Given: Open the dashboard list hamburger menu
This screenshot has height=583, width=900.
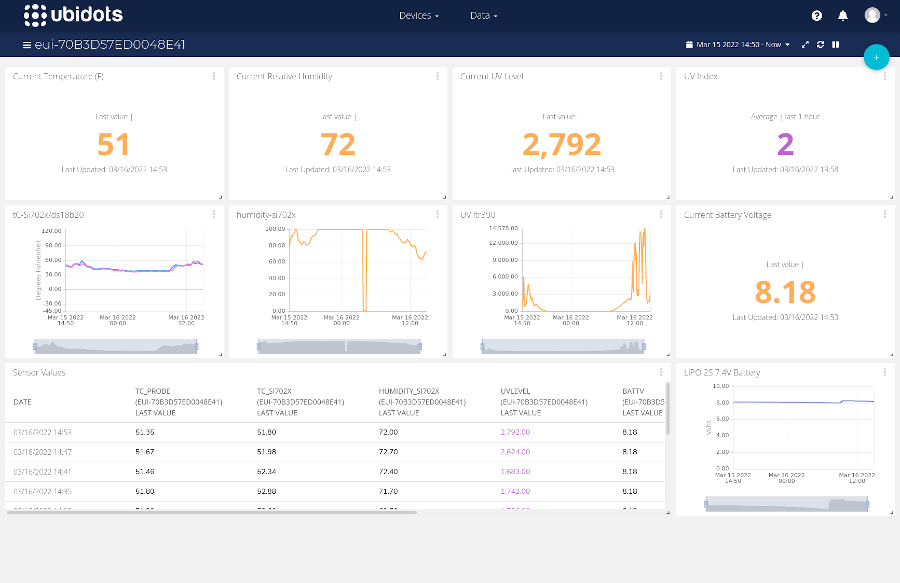Looking at the screenshot, I should (26, 45).
